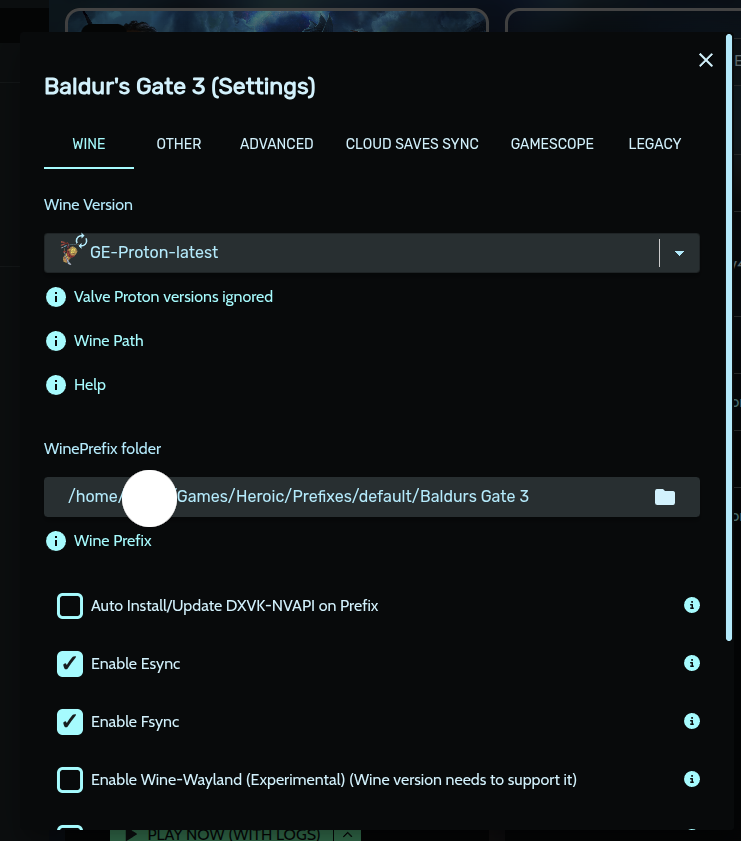Image resolution: width=741 pixels, height=841 pixels.
Task: Click the info icon next to Wine Path
Action: 56,341
